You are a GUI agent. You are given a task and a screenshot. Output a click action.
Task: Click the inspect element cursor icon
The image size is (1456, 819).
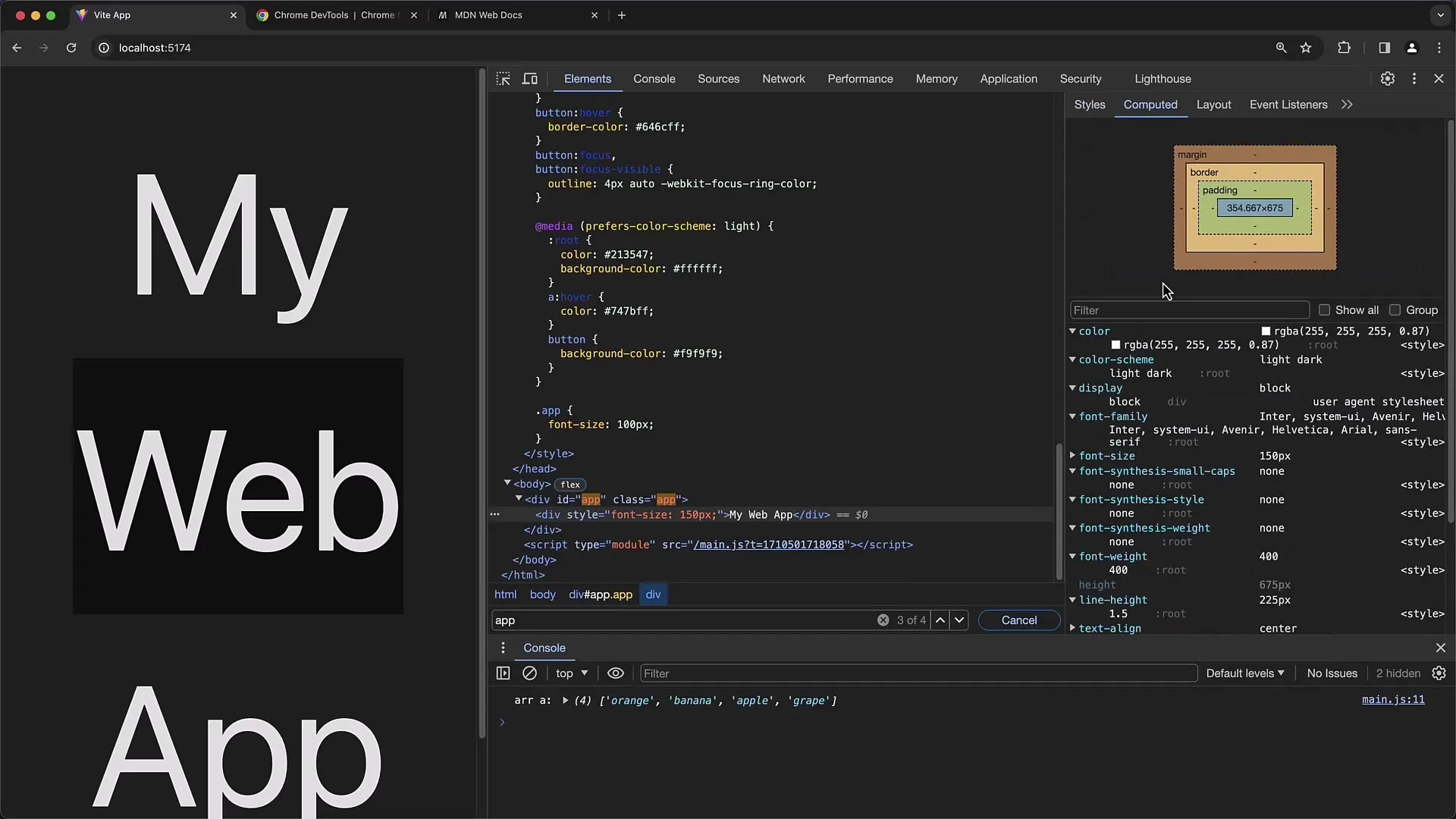pyautogui.click(x=503, y=78)
